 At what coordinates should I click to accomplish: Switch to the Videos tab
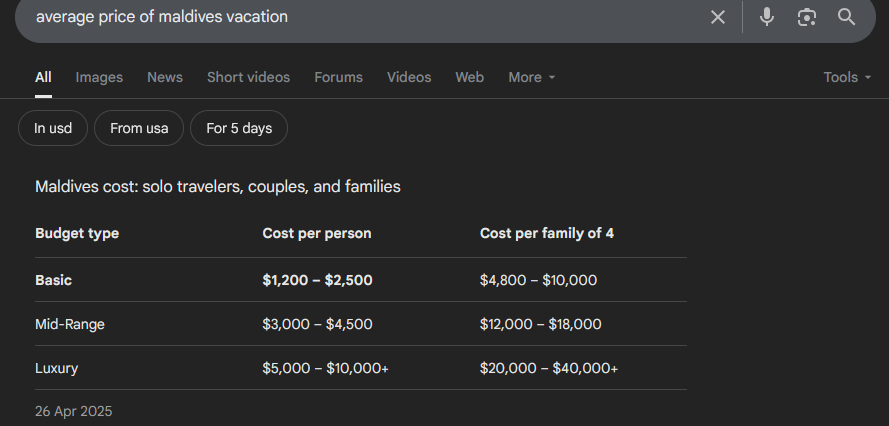tap(409, 77)
